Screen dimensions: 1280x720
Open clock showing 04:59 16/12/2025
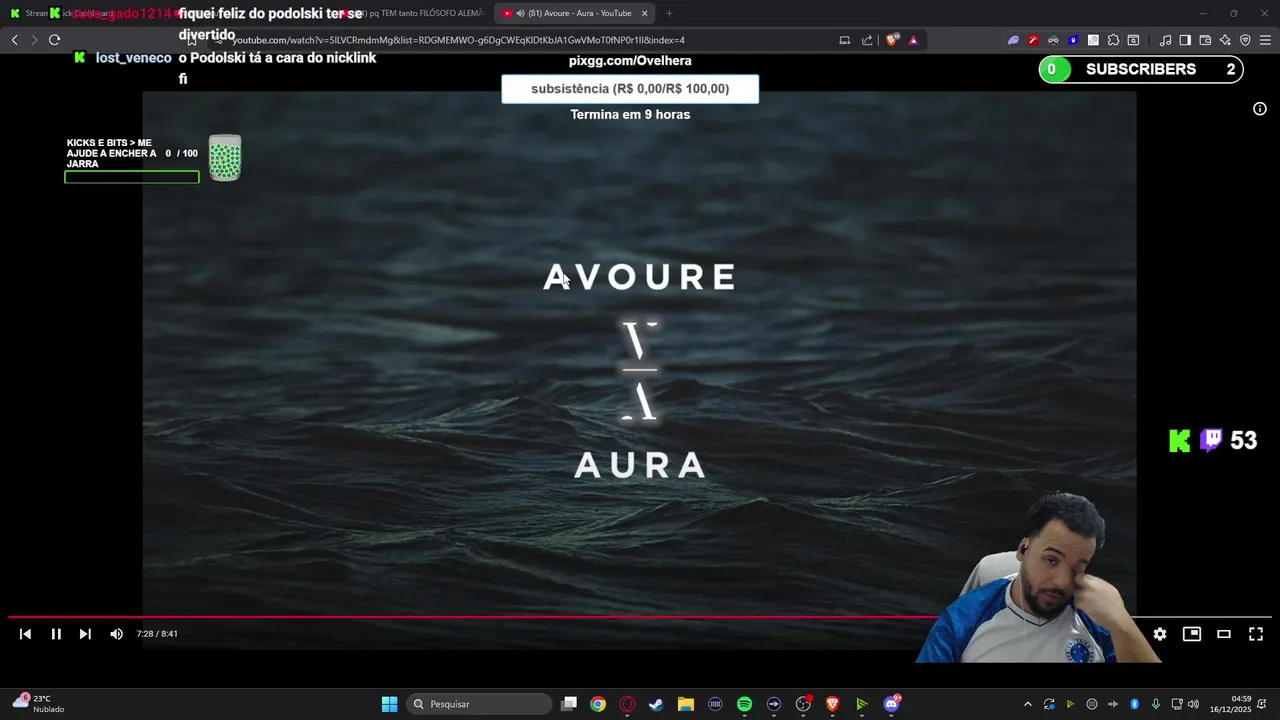1231,704
